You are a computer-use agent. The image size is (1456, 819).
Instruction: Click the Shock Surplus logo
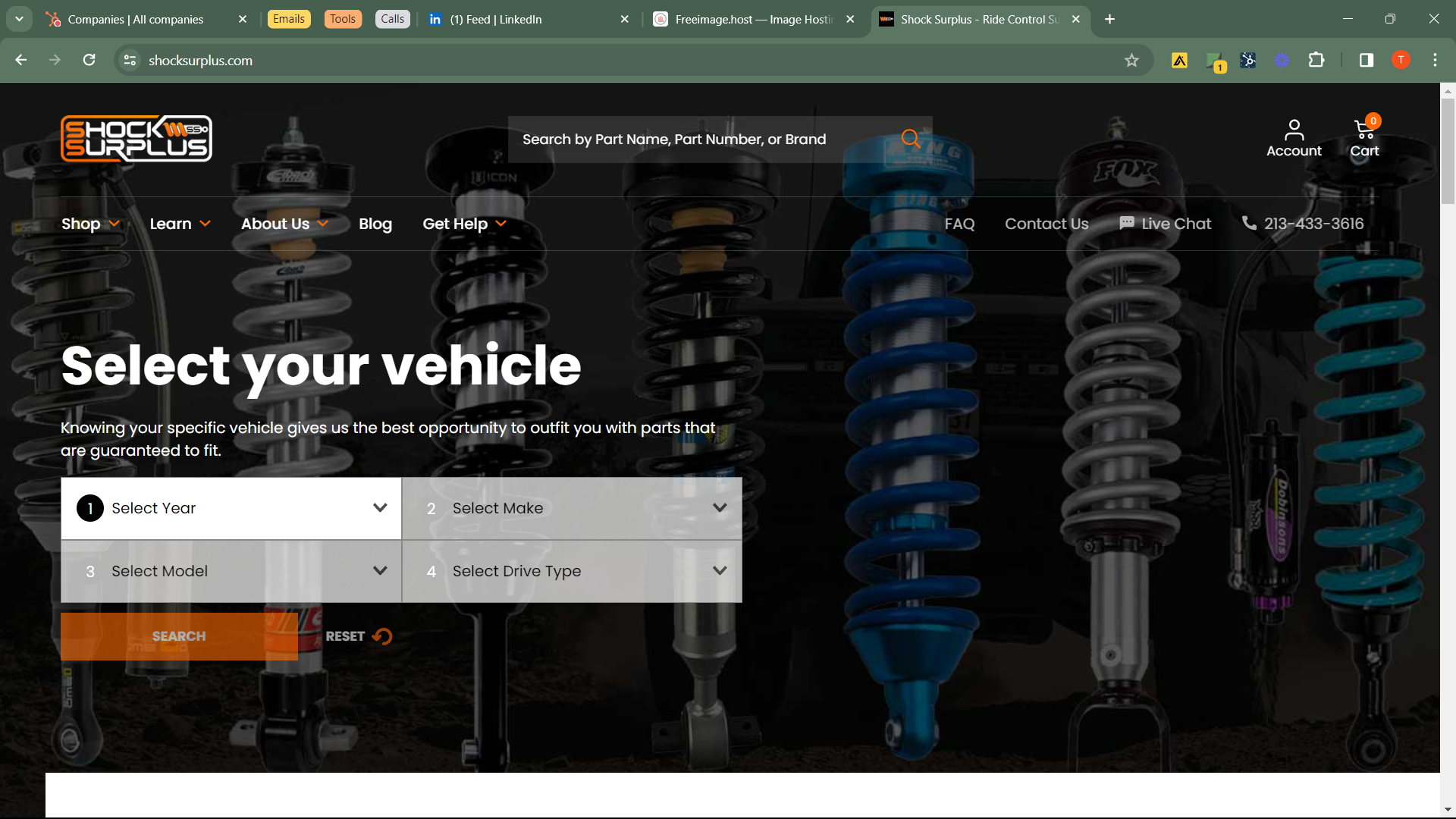tap(136, 139)
